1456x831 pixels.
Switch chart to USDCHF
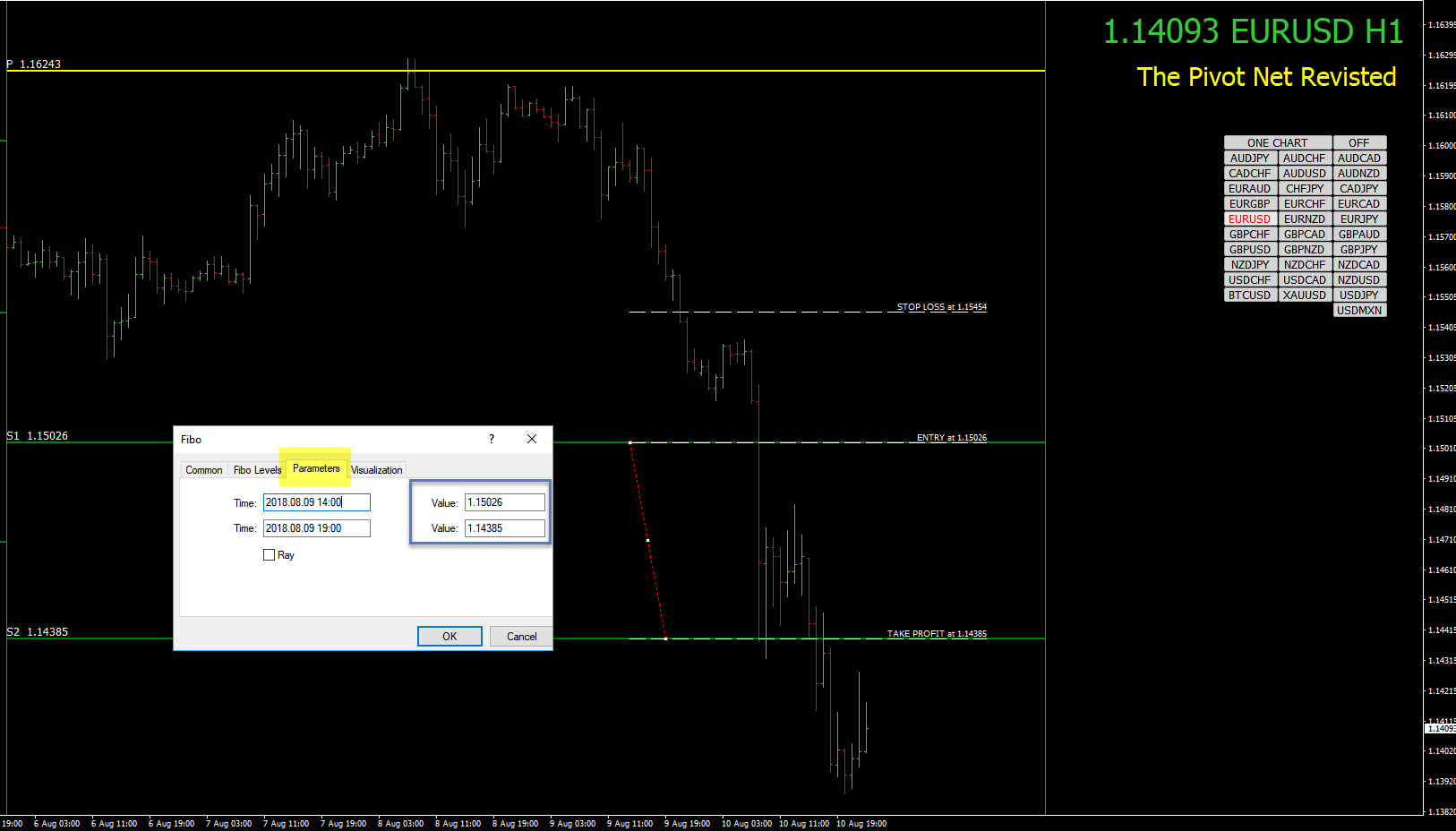pos(1250,280)
